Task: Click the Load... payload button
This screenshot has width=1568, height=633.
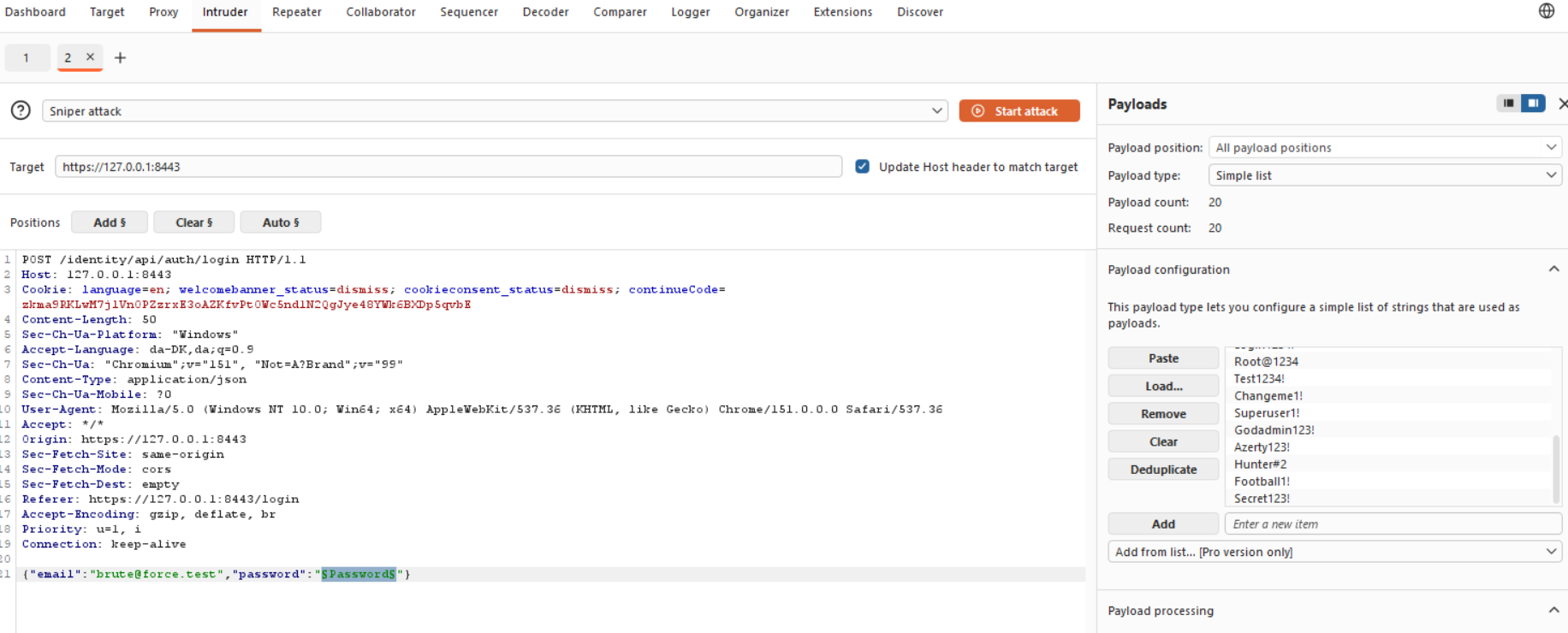Action: 1163,386
